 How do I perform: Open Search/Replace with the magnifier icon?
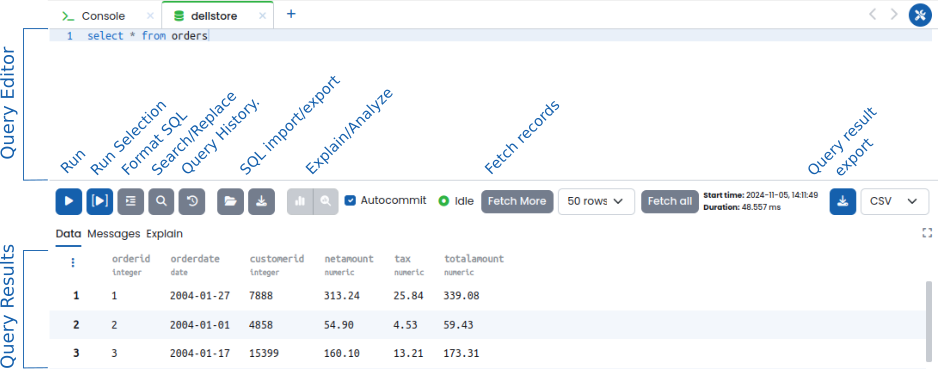pos(161,202)
